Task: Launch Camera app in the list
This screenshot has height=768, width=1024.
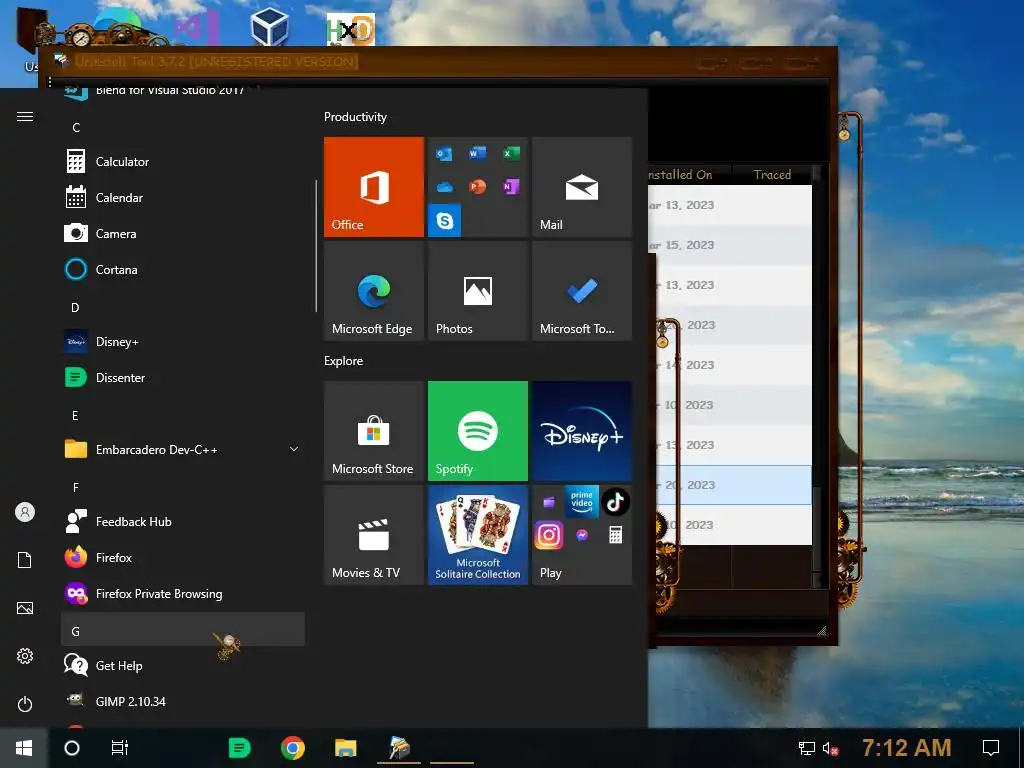Action: [183, 233]
